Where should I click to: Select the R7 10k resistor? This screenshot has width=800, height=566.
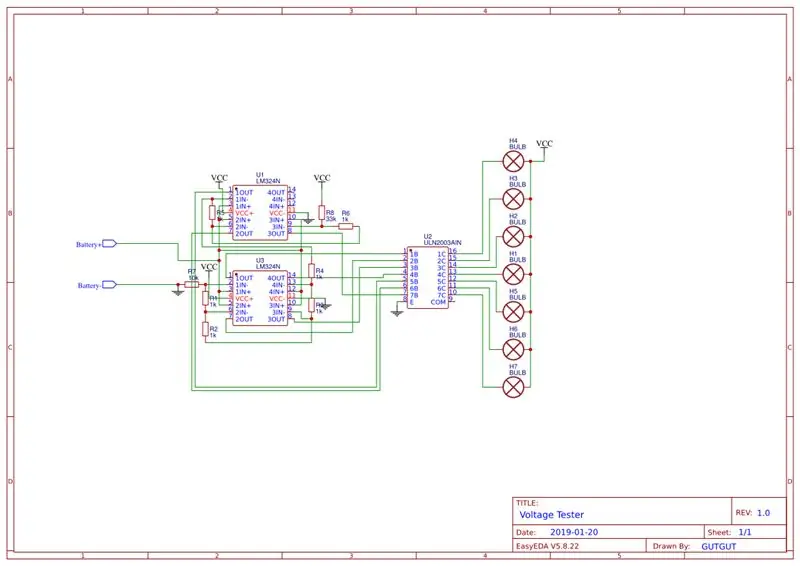click(x=192, y=285)
